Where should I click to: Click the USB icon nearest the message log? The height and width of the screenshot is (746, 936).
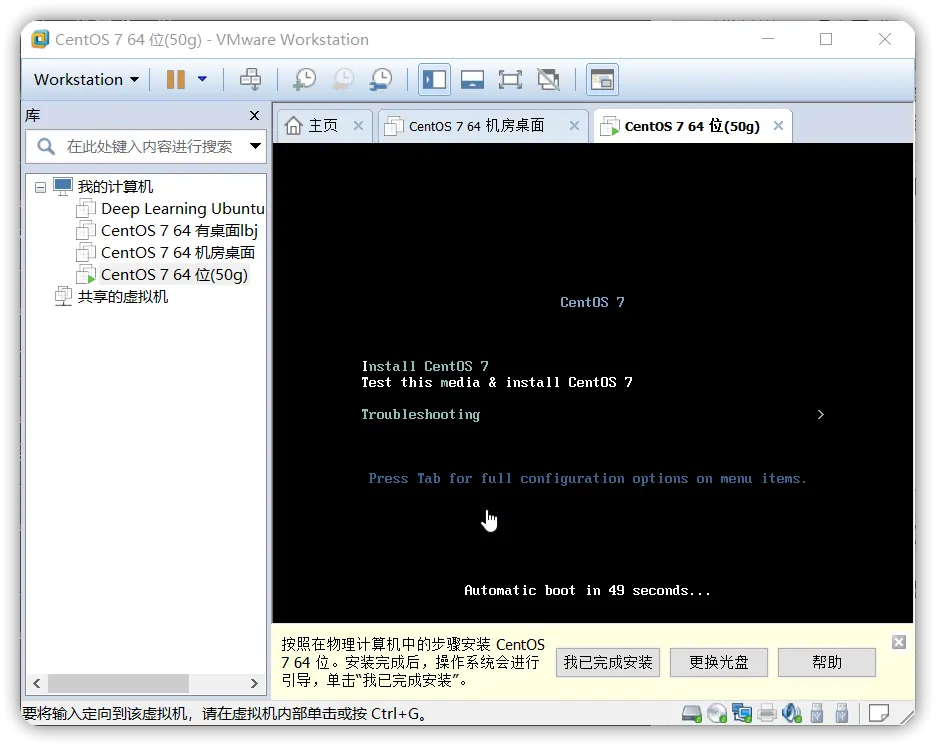coord(842,713)
